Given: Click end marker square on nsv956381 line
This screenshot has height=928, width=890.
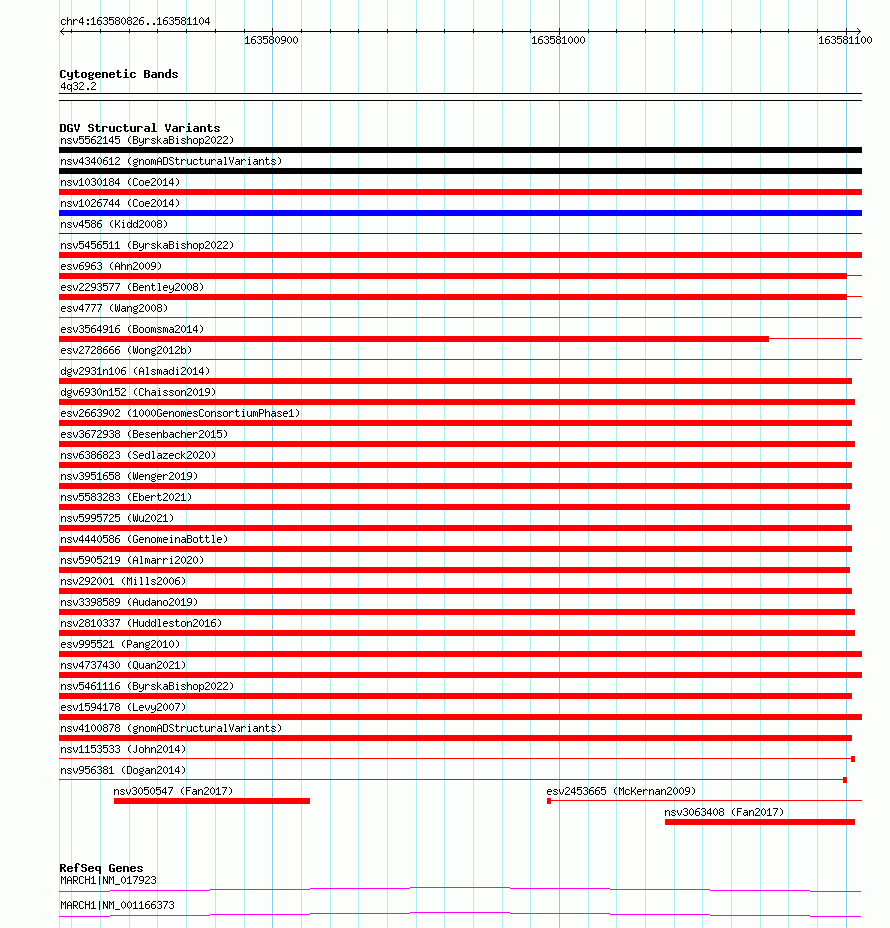Looking at the screenshot, I should pyautogui.click(x=845, y=780).
